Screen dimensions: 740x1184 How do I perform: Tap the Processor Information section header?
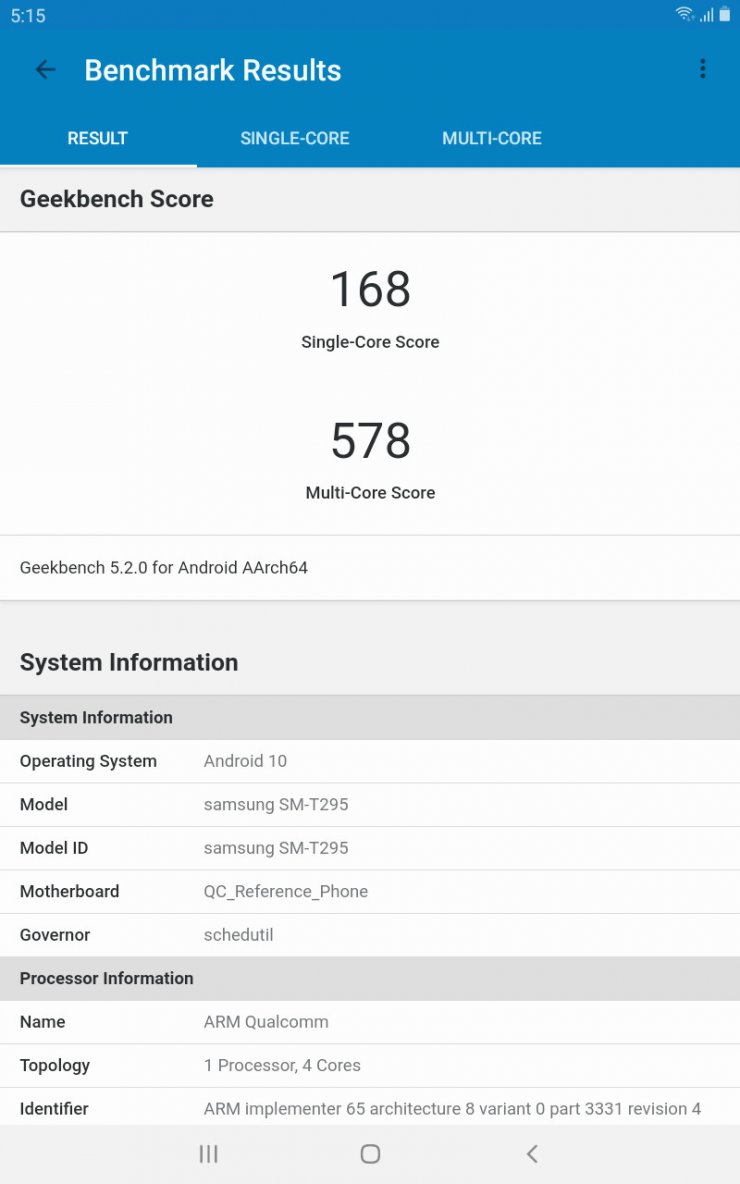coord(370,979)
